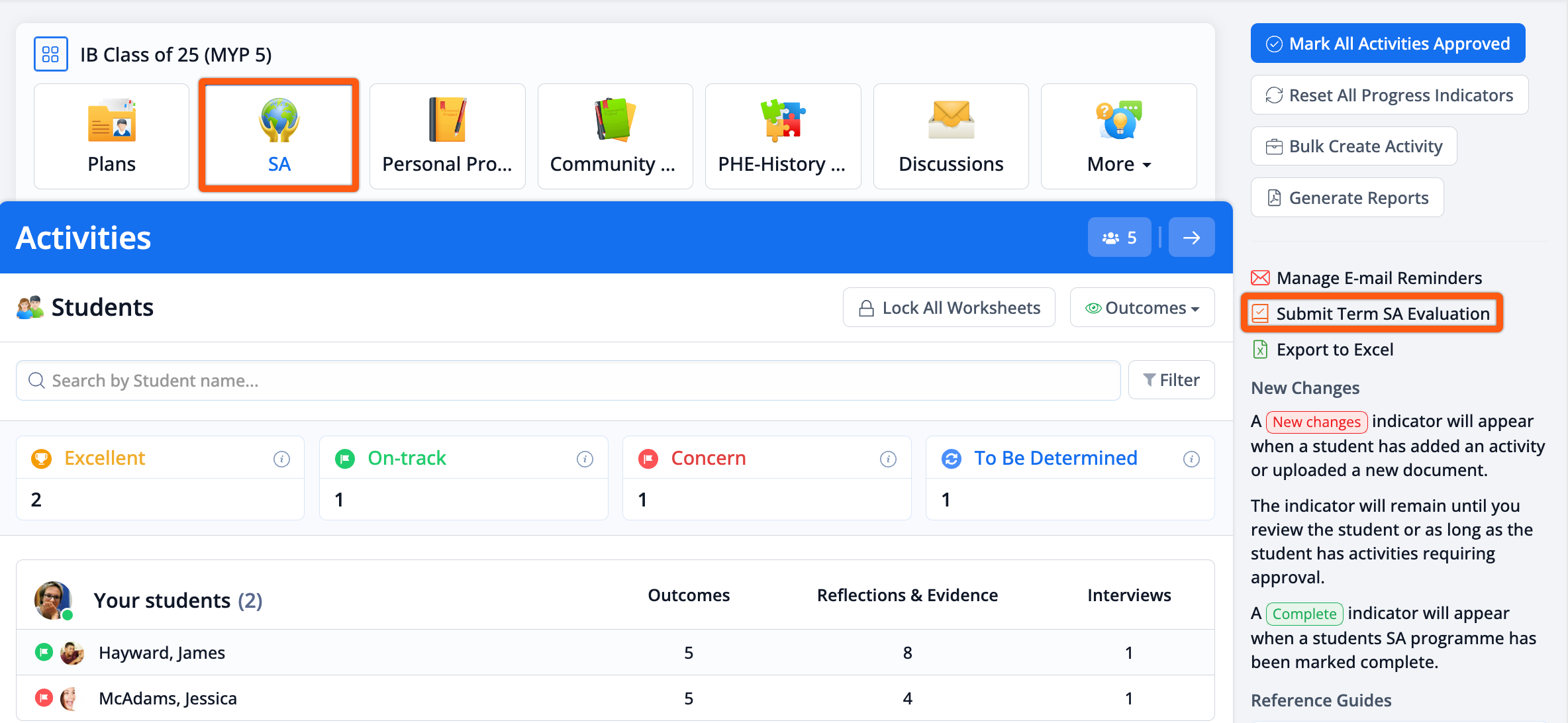Click info icon on Excellent card
The image size is (1568, 723).
(x=281, y=459)
